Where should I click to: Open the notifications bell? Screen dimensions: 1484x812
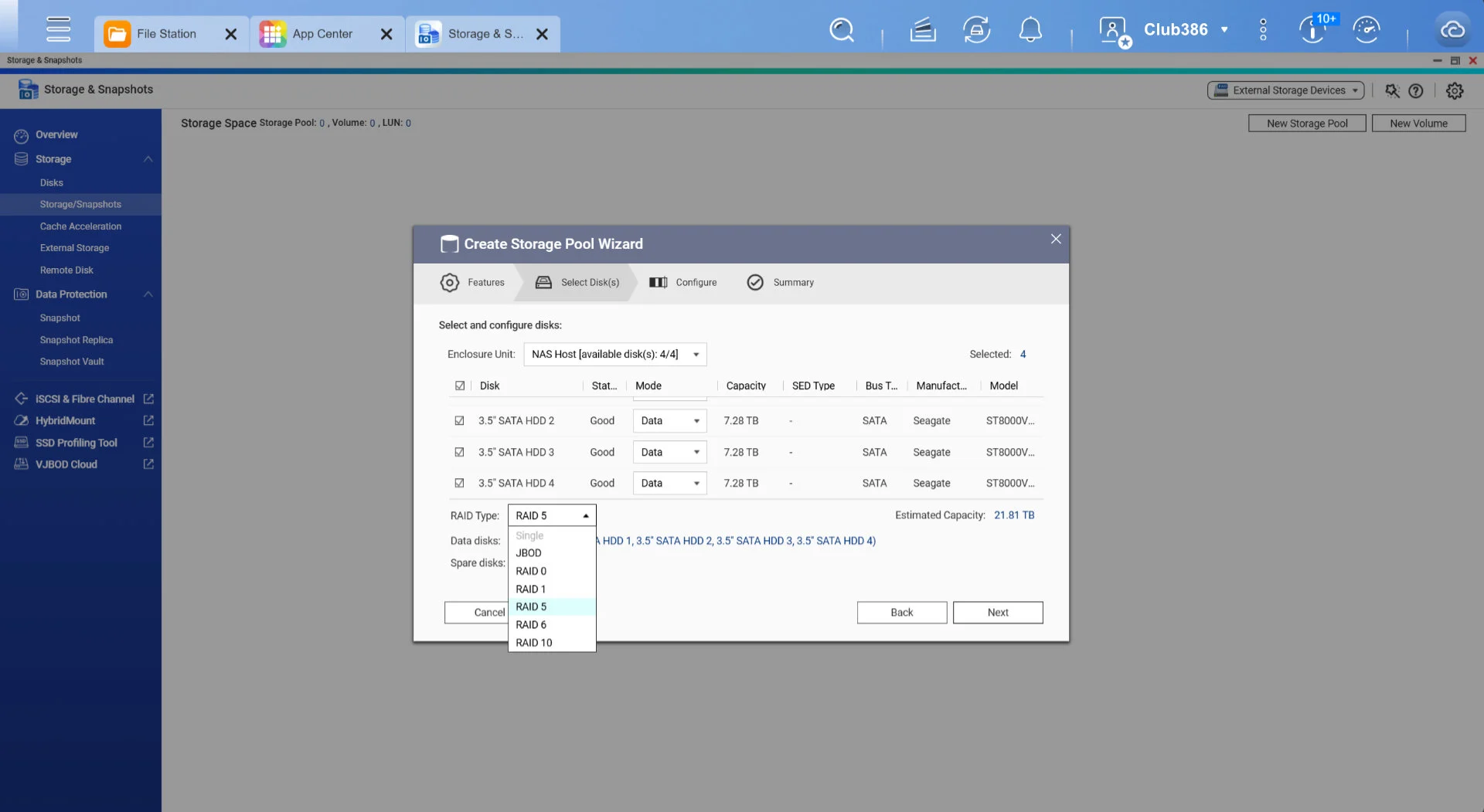pos(1030,30)
